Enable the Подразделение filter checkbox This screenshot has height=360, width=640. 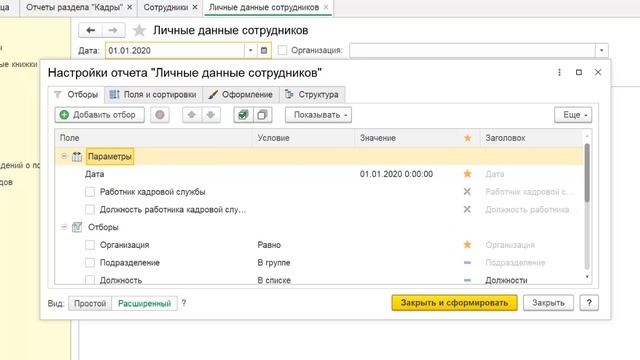pos(90,262)
